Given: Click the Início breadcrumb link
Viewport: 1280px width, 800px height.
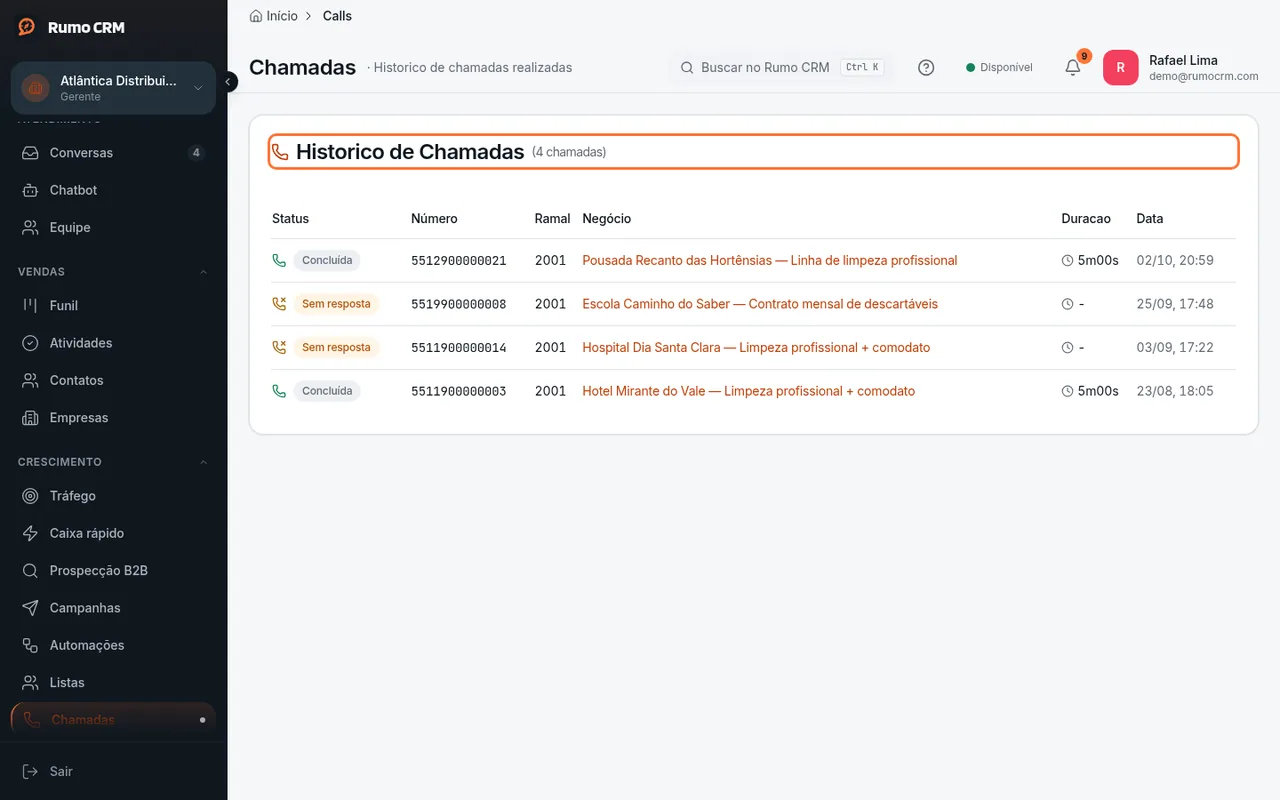Looking at the screenshot, I should coord(273,16).
